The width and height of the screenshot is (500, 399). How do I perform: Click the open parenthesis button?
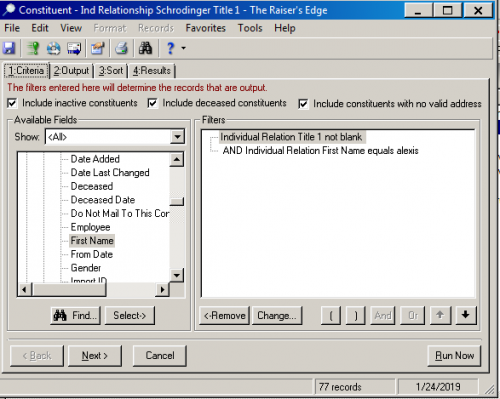331,315
